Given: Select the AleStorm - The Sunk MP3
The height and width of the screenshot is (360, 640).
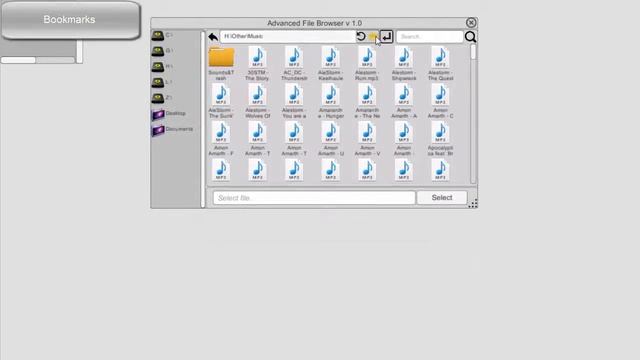Looking at the screenshot, I should click(x=221, y=101).
